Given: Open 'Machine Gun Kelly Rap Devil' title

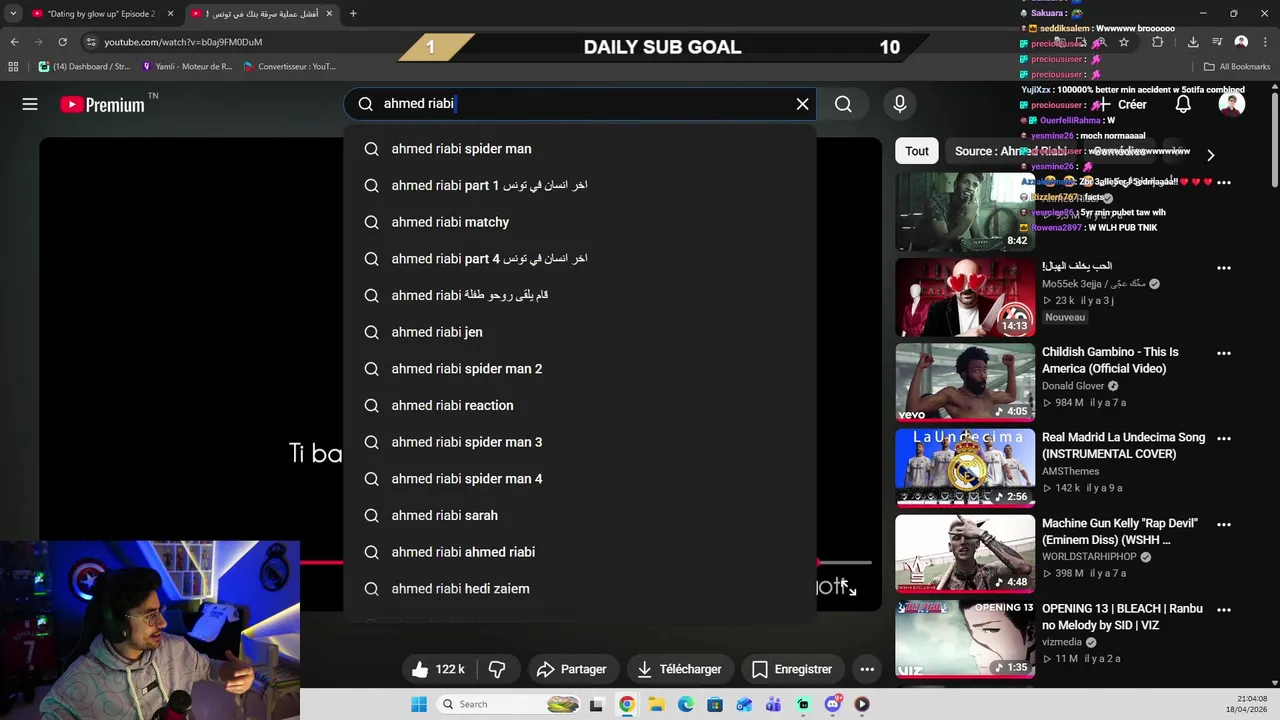Looking at the screenshot, I should coord(1119,531).
